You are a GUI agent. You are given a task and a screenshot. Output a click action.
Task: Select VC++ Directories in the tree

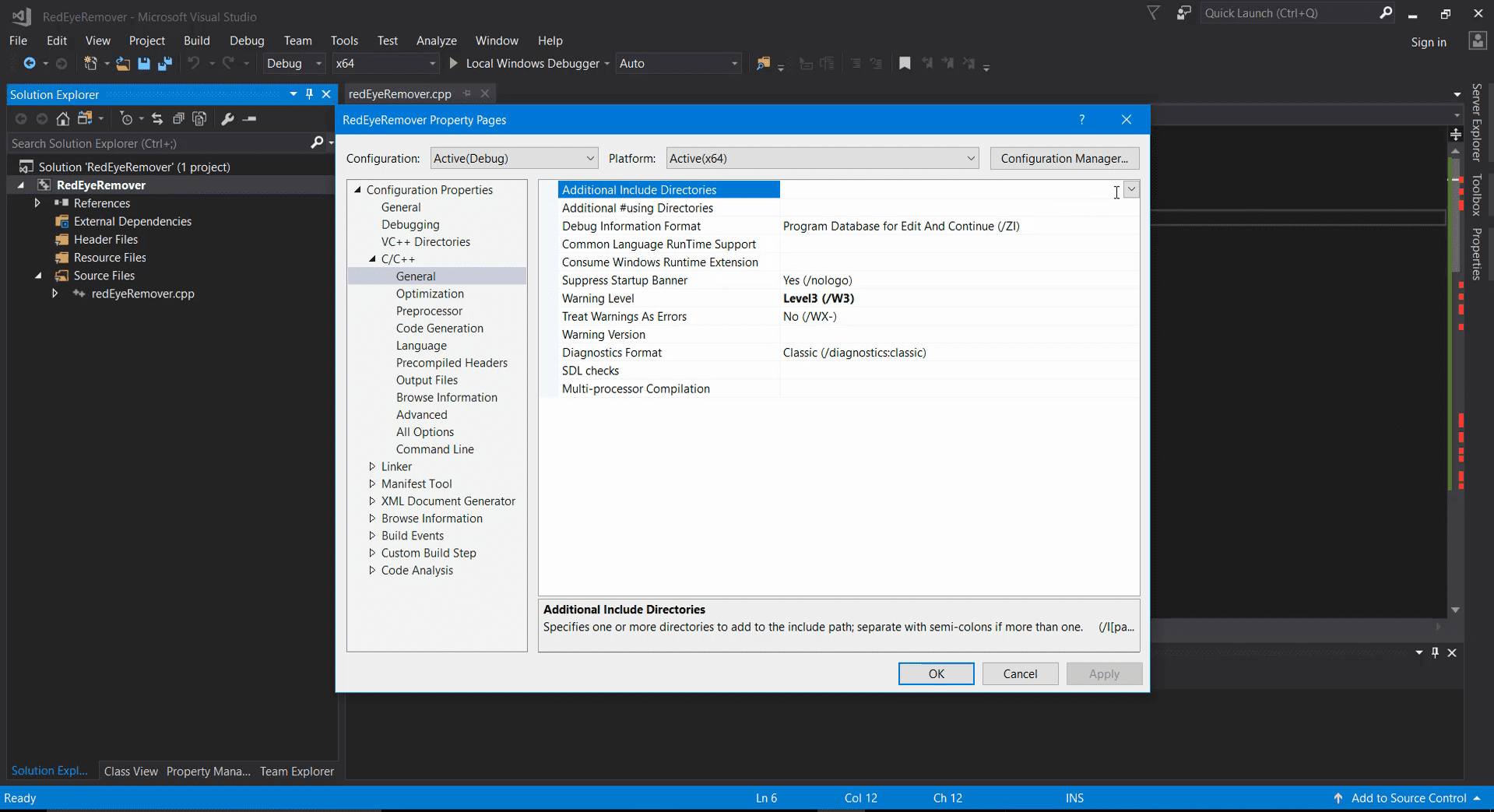tap(426, 241)
